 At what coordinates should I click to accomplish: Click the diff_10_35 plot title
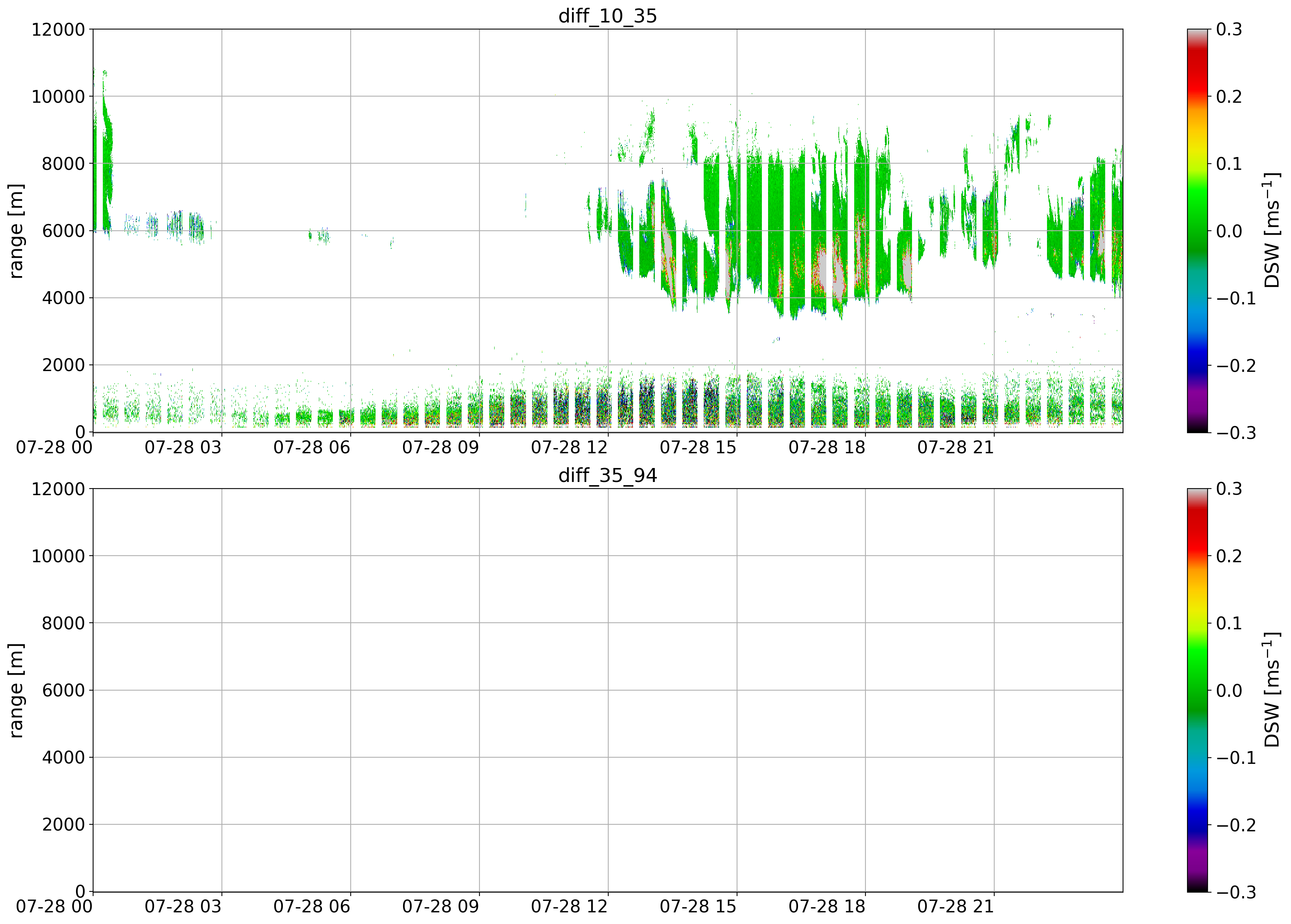607,16
